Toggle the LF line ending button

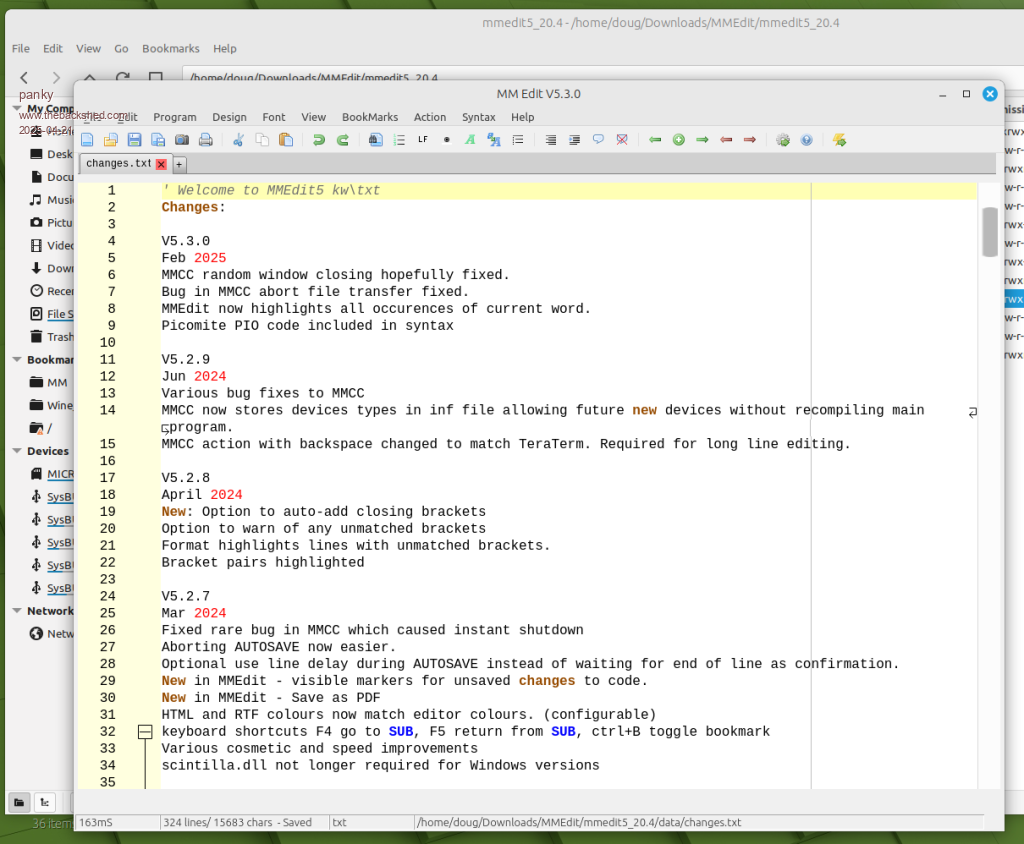coord(423,140)
